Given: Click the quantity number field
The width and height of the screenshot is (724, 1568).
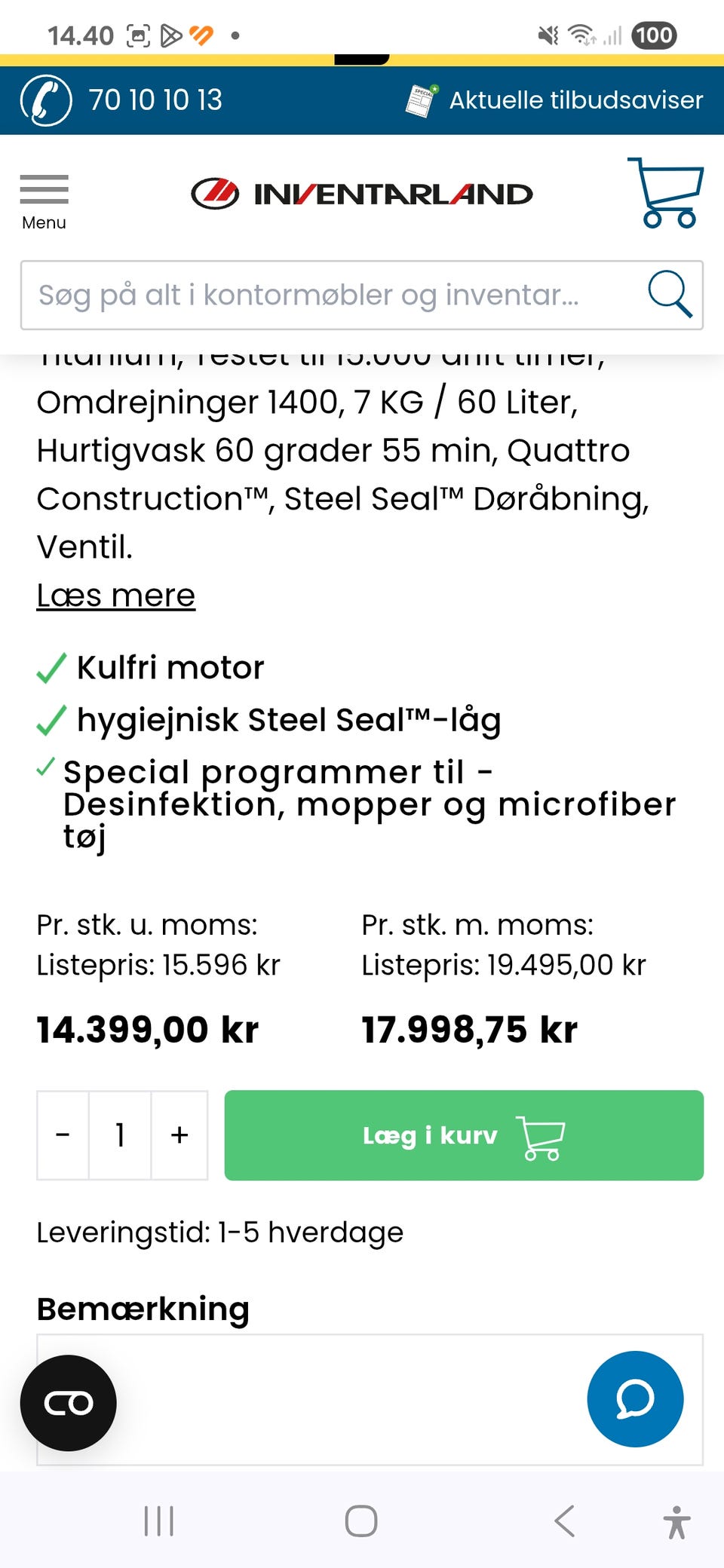Looking at the screenshot, I should click(120, 1135).
